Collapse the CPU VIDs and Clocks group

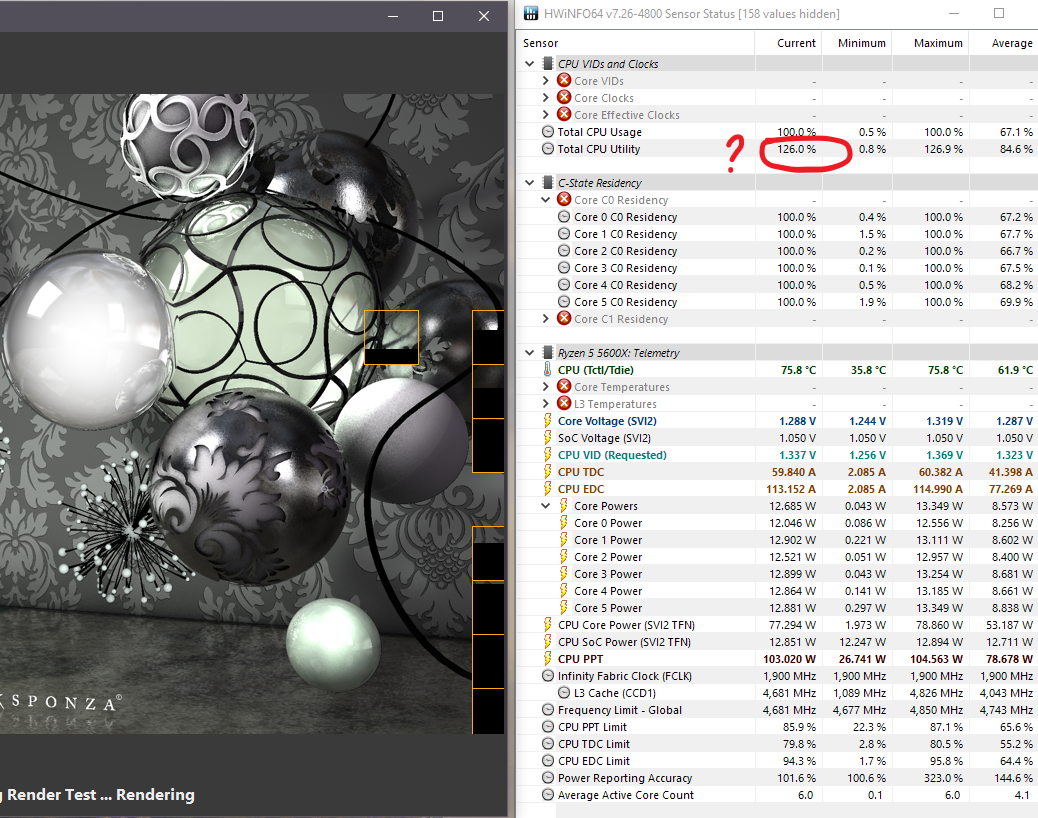click(x=530, y=64)
